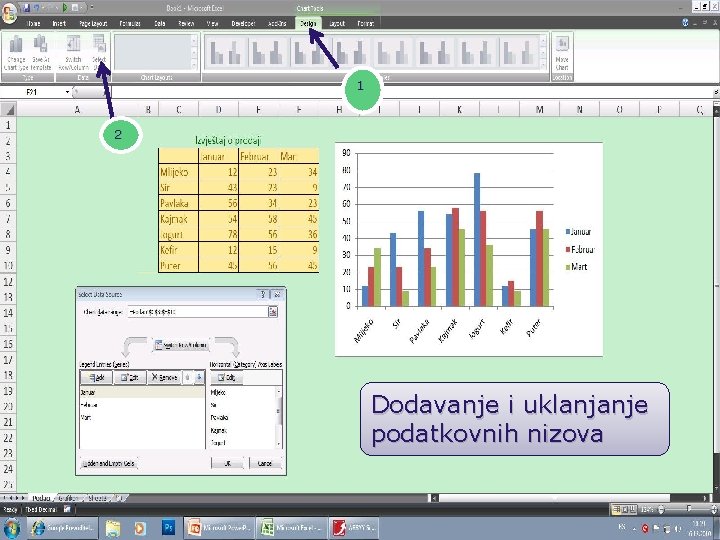Open the Chart Tools Layout tab
The width and height of the screenshot is (720, 540).
[x=337, y=23]
